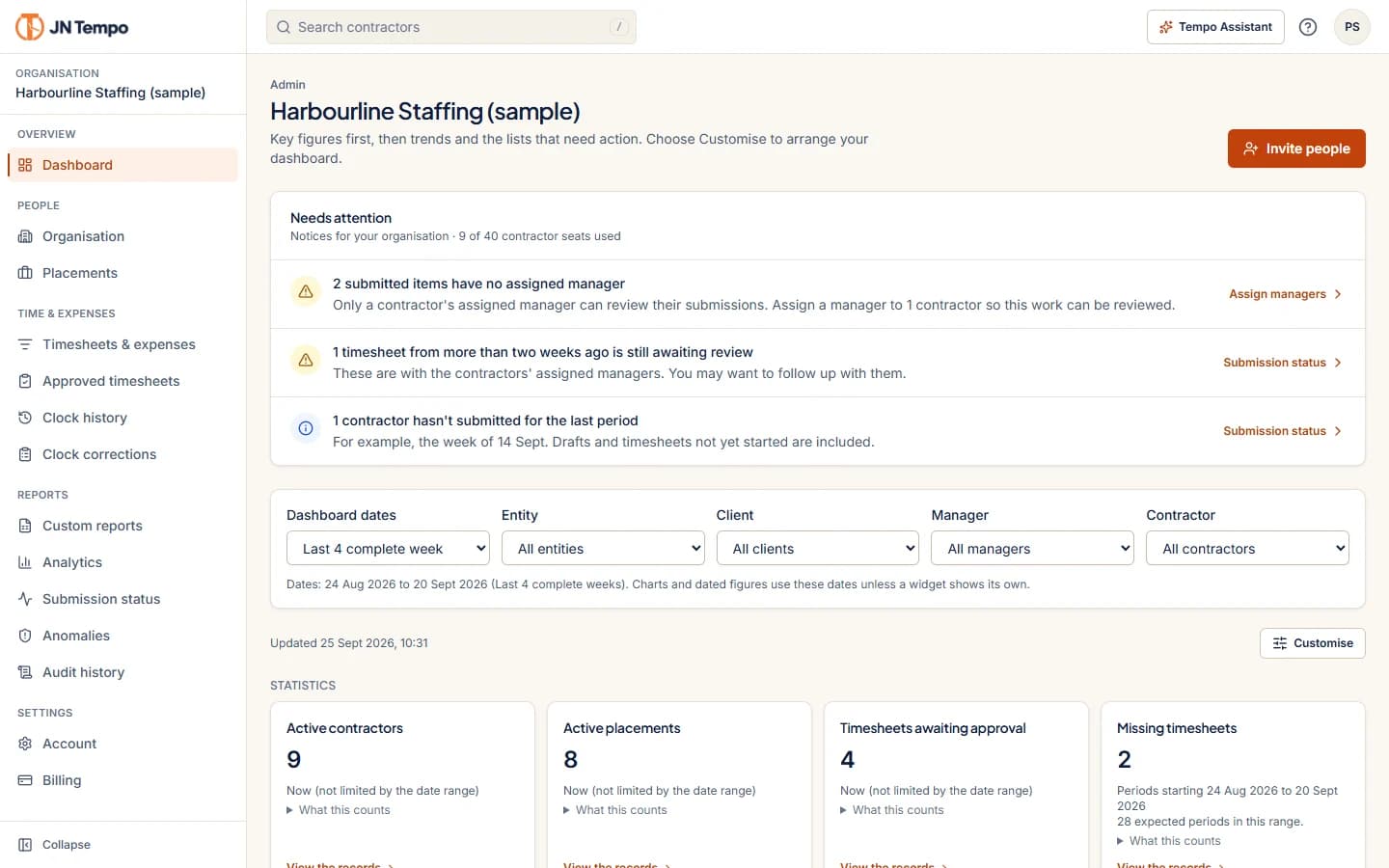Screen dimensions: 1389x868
Task: Expand What this counts under Active contractors
Action: pos(339,810)
